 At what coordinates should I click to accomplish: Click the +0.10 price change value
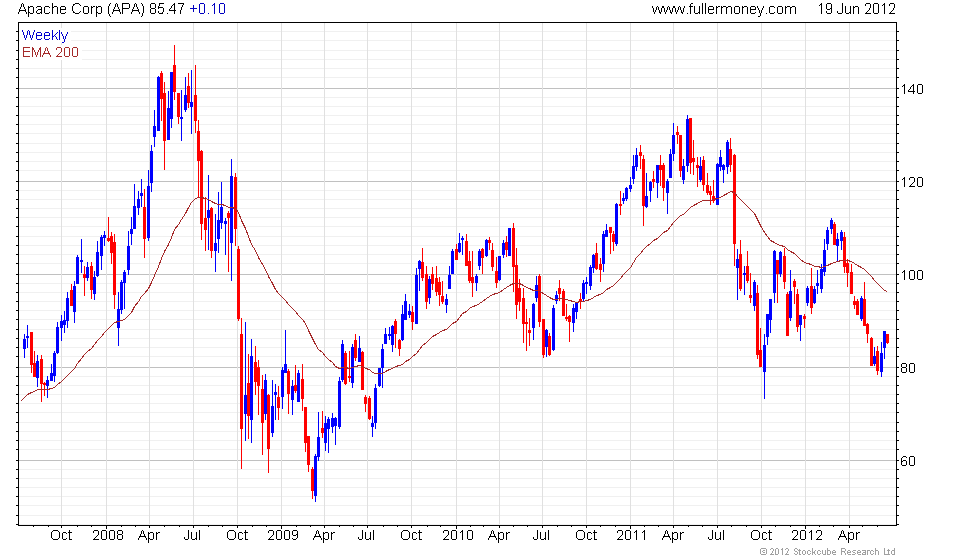click(x=208, y=9)
